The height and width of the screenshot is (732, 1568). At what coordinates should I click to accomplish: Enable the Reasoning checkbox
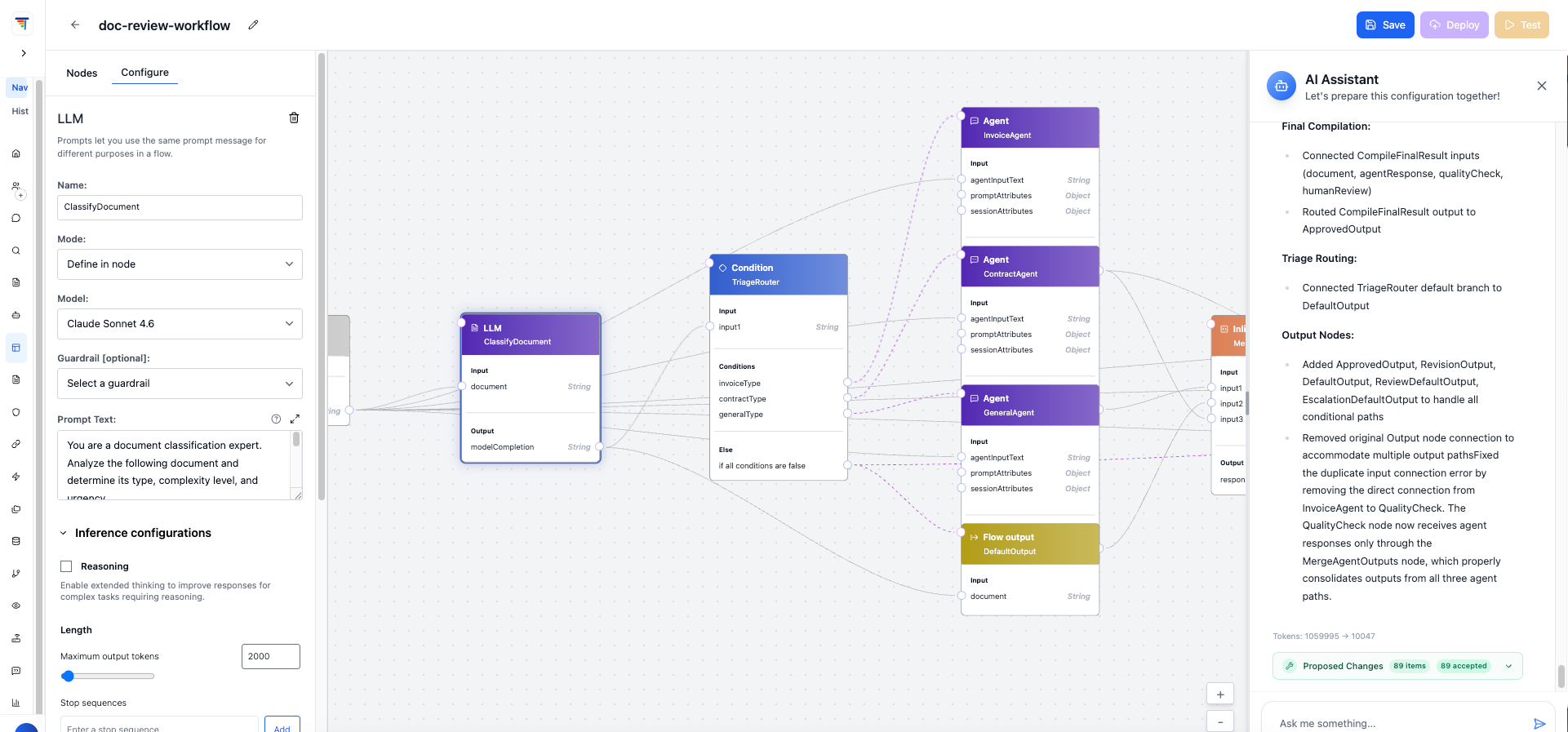pyautogui.click(x=66, y=566)
